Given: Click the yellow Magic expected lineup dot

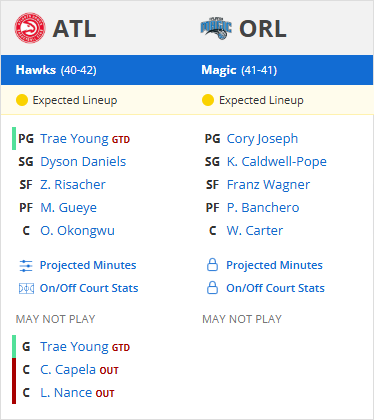Looking at the screenshot, I should click(x=208, y=100).
